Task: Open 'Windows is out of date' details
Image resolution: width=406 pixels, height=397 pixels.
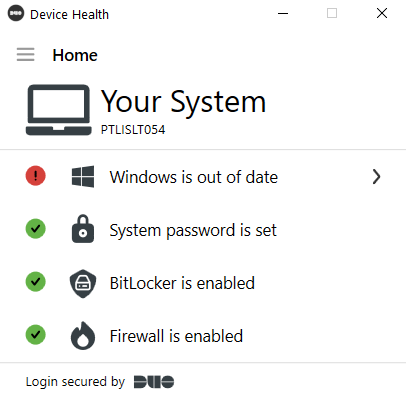Action: [203, 177]
